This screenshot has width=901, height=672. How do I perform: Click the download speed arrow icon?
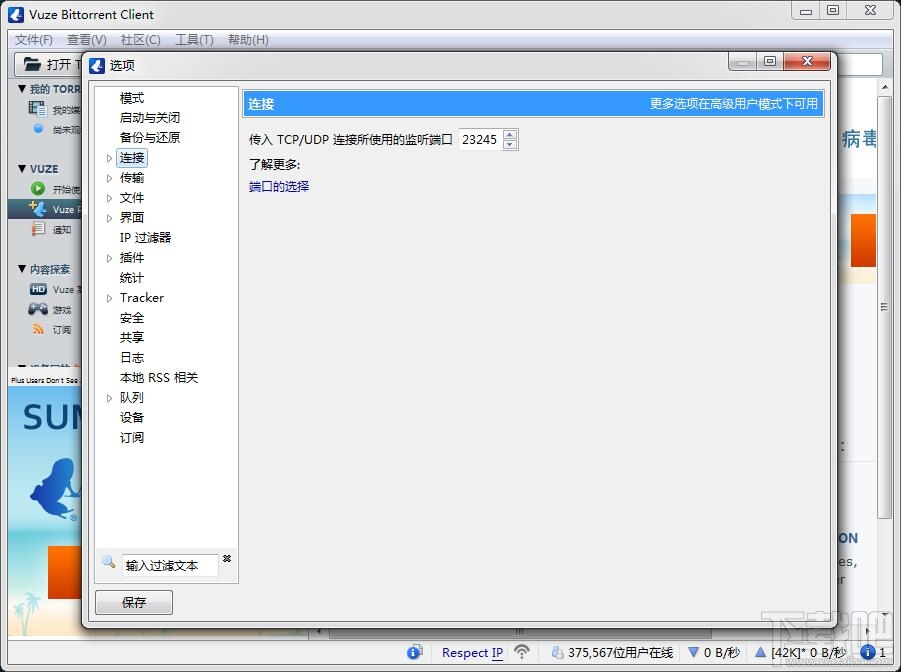pos(694,652)
